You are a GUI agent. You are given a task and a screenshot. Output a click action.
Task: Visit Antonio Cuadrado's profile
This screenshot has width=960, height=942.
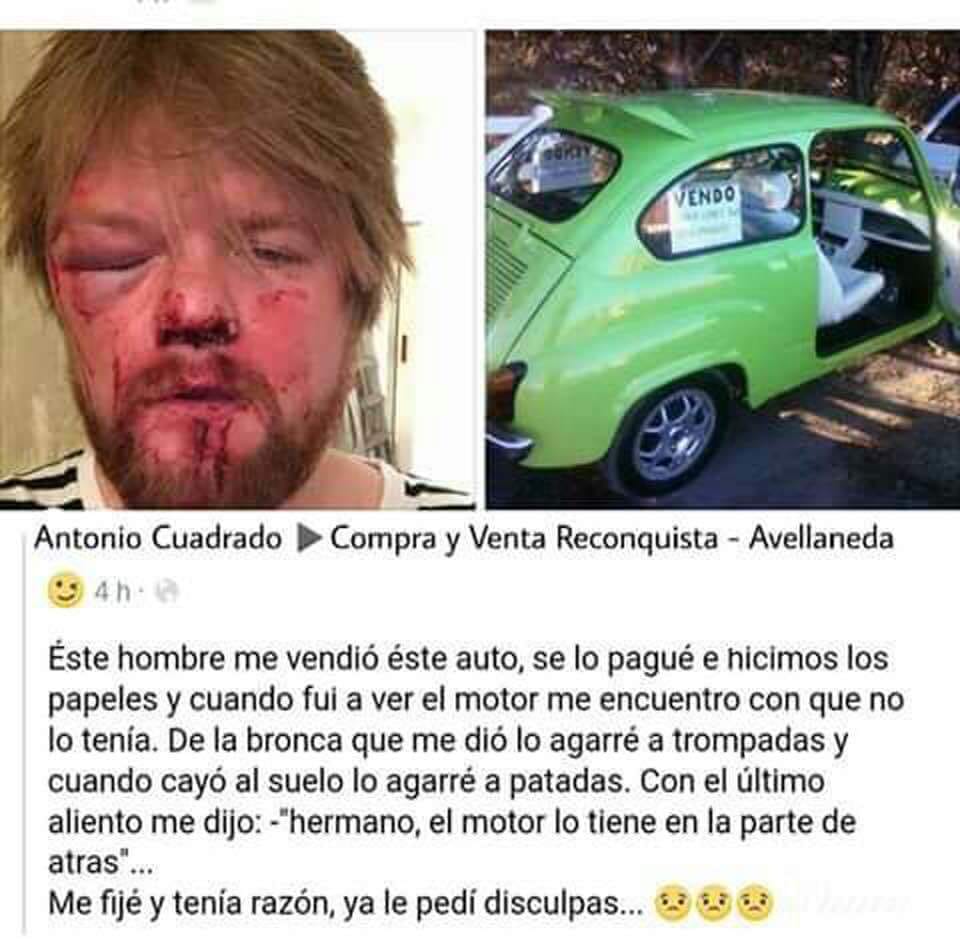tap(158, 539)
